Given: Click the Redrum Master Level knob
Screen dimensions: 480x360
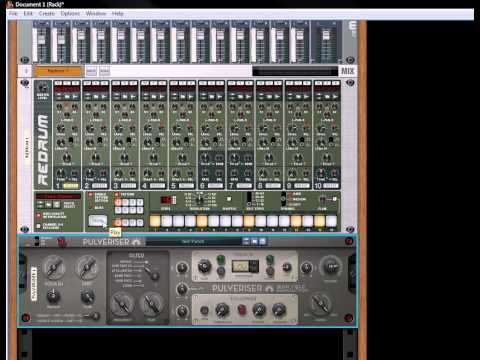Looking at the screenshot, I should [x=42, y=88].
